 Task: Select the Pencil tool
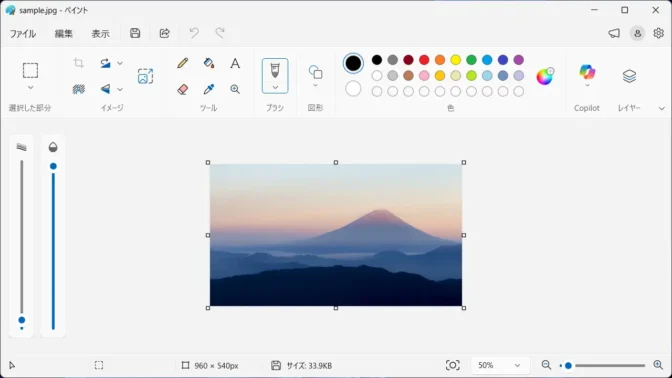tap(183, 63)
